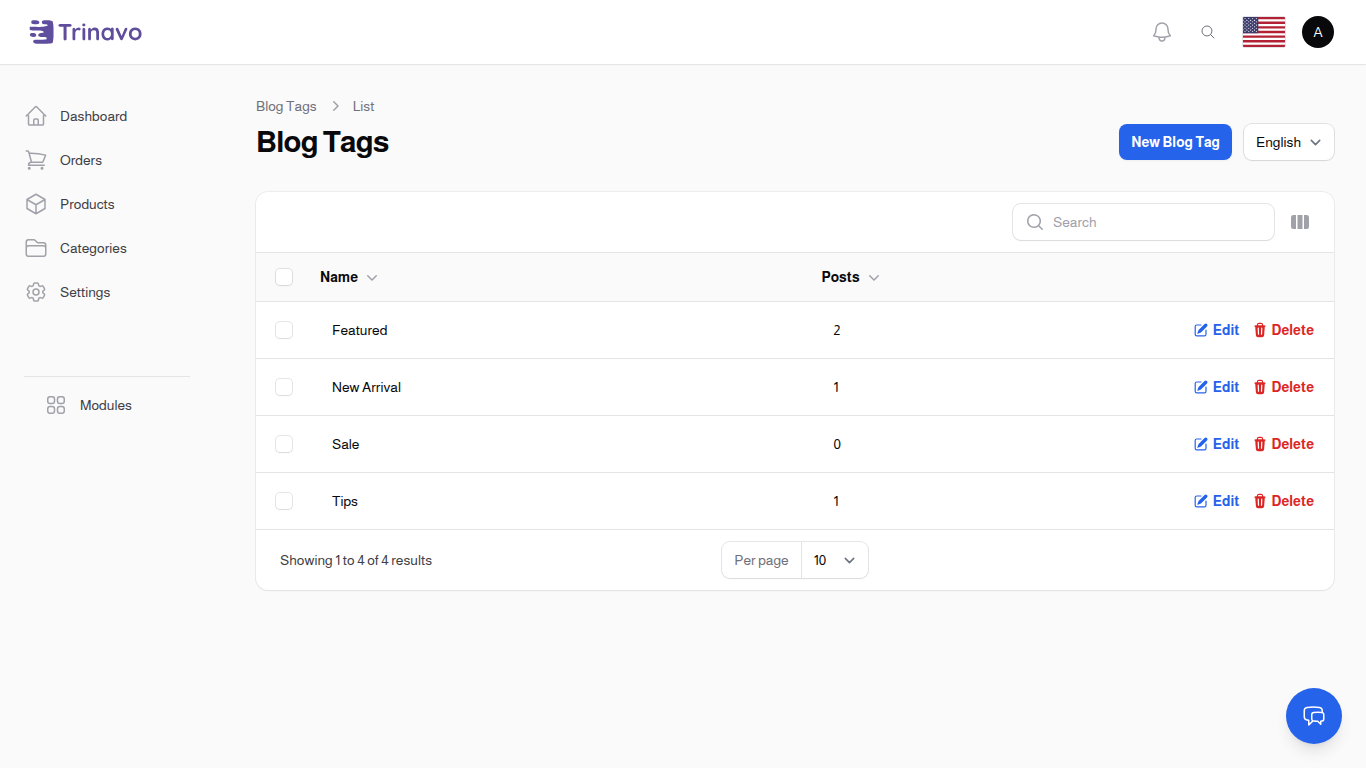Click the Modules grid icon

55,405
